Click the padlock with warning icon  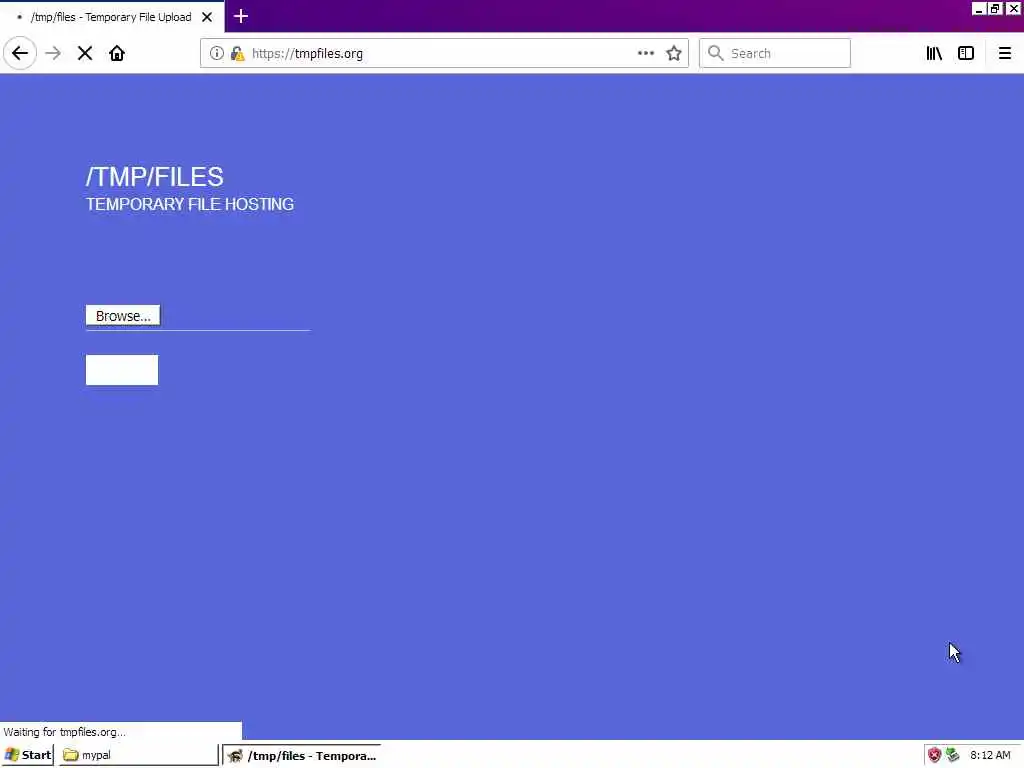(238, 53)
